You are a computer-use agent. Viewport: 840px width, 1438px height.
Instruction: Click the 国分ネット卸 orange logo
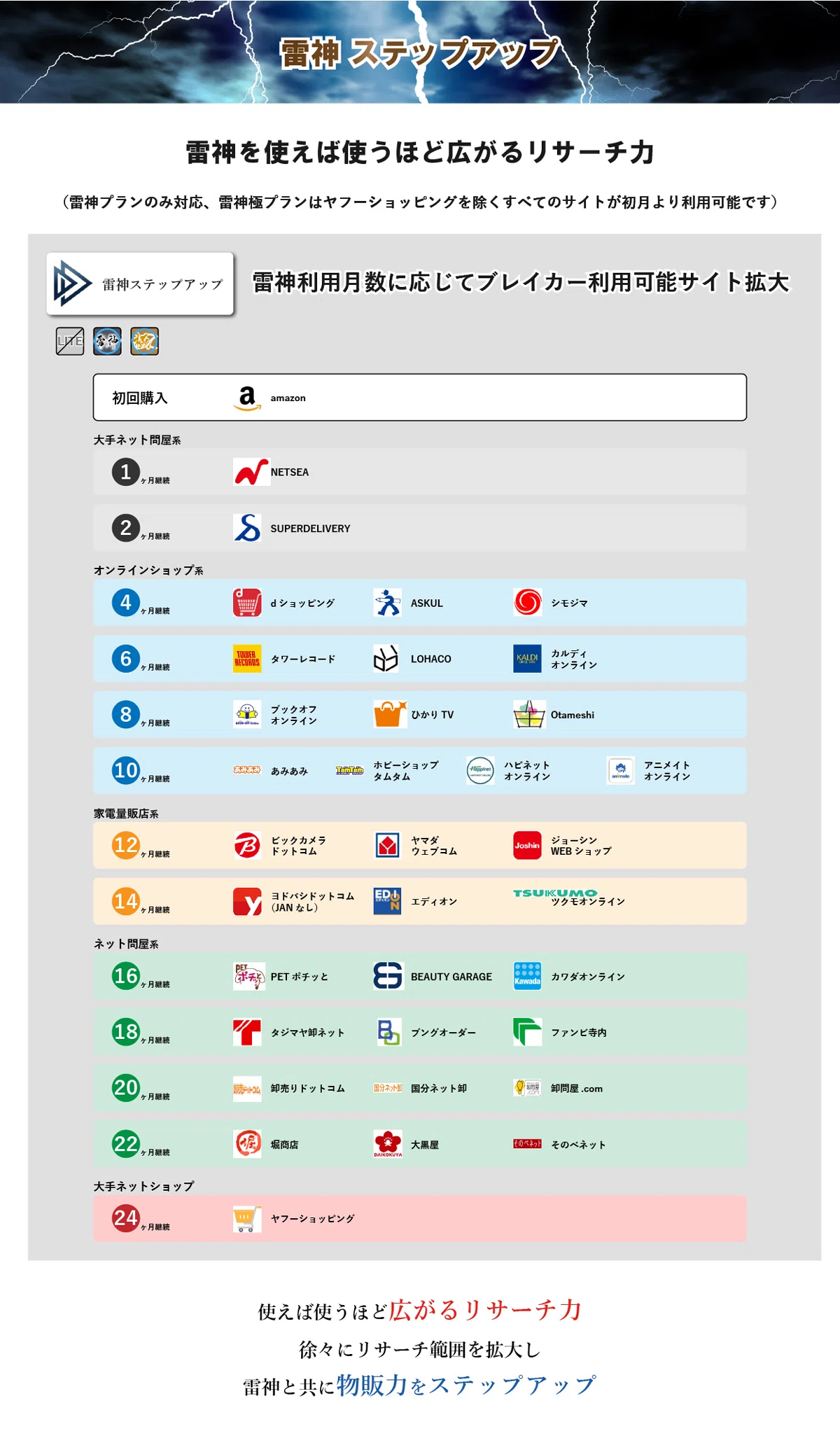click(x=387, y=1088)
